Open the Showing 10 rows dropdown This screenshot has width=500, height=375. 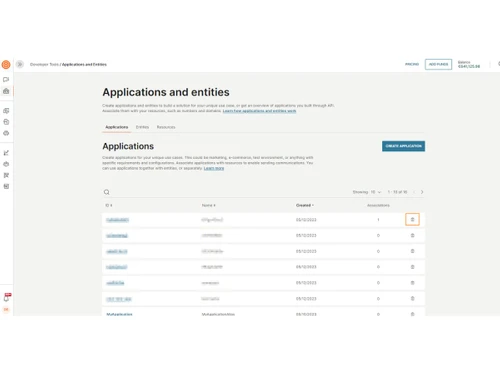point(376,192)
